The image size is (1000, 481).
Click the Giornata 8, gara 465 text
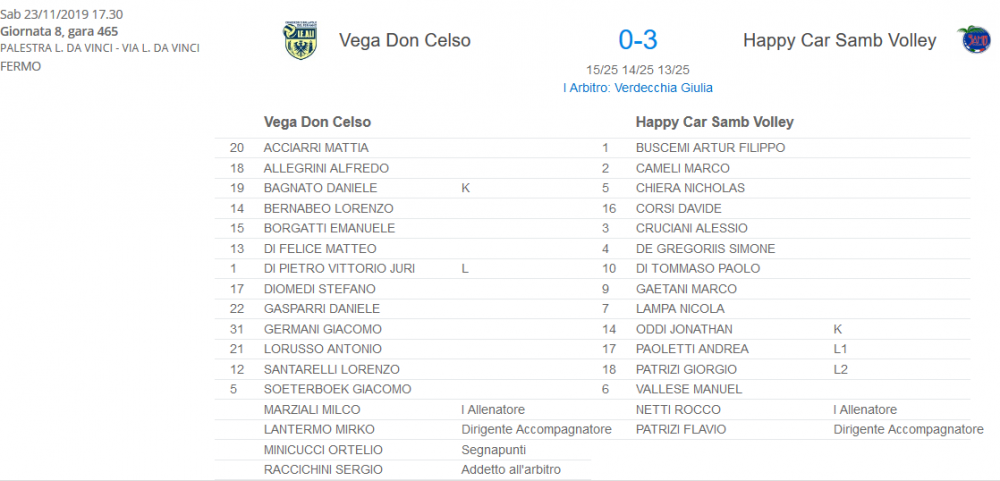59,31
